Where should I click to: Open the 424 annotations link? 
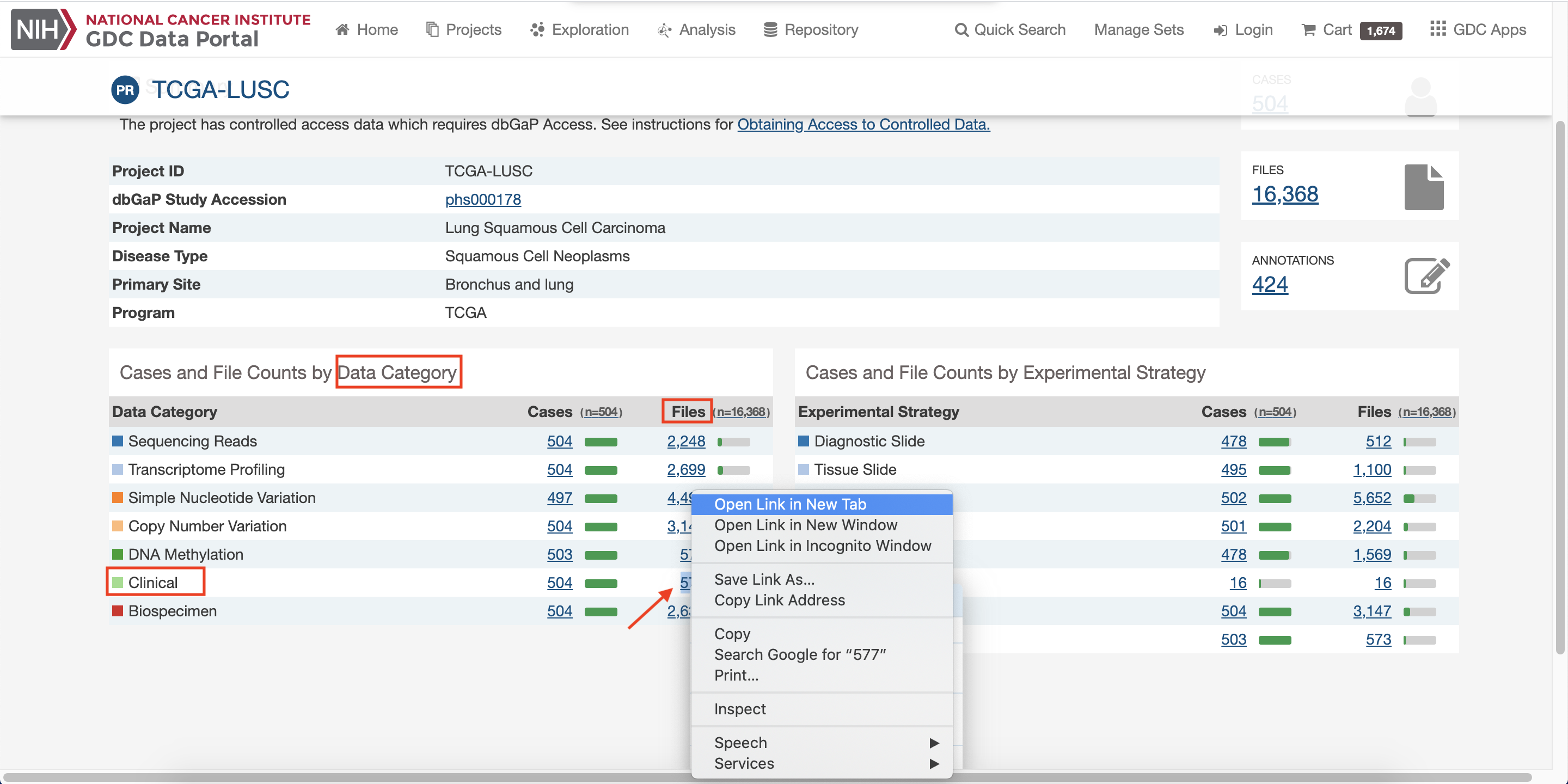point(1270,284)
